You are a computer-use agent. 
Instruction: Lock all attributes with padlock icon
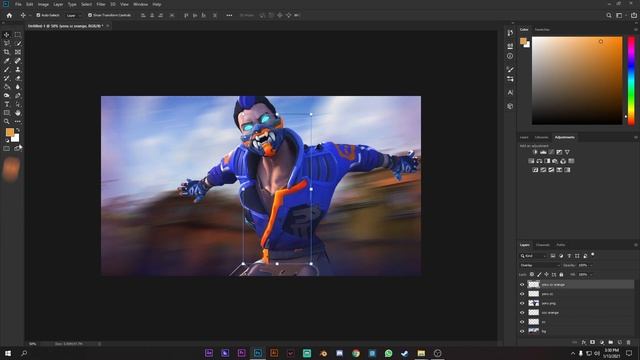(x=561, y=274)
